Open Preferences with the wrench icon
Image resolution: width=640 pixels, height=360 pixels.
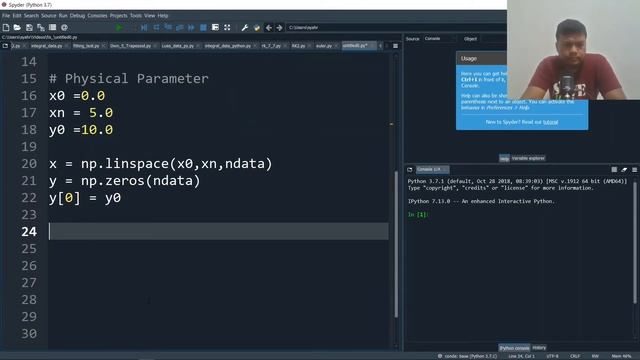click(x=244, y=28)
